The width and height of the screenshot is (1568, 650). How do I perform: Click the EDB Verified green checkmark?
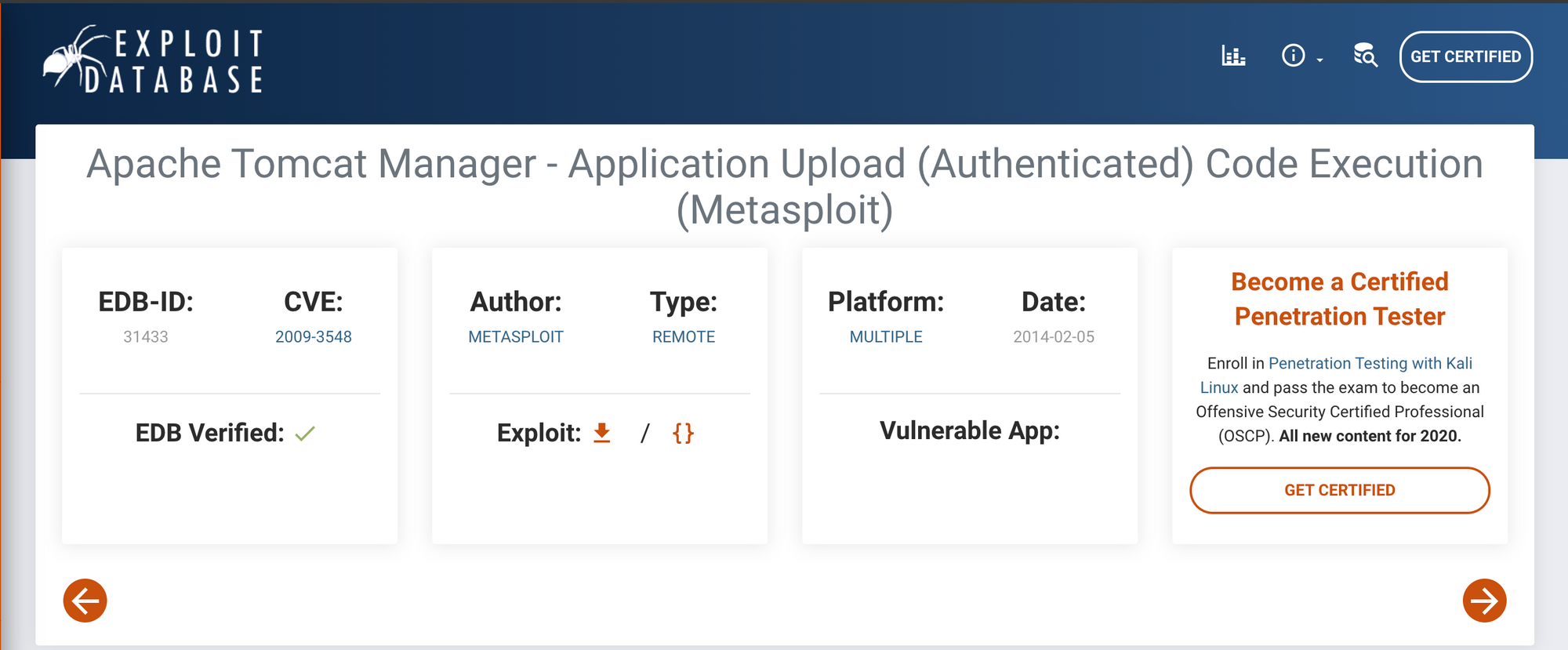click(305, 434)
